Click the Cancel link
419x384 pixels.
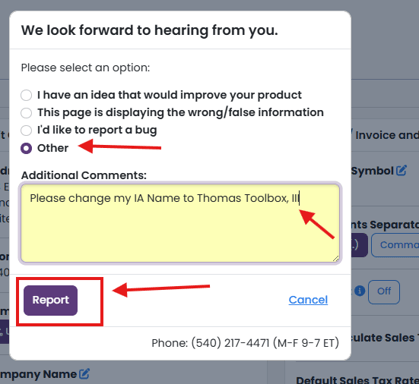coord(308,300)
